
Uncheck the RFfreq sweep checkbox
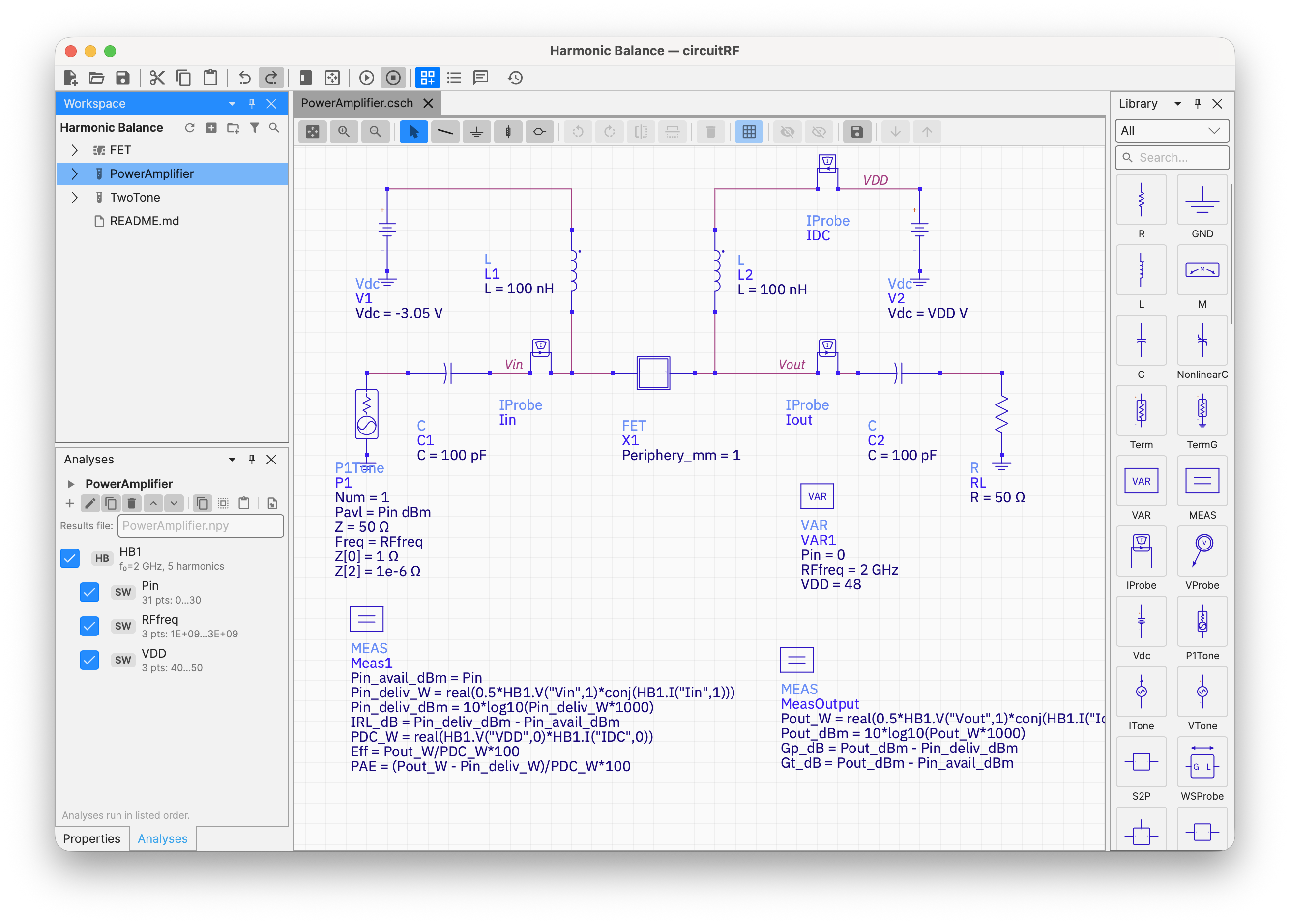89,626
